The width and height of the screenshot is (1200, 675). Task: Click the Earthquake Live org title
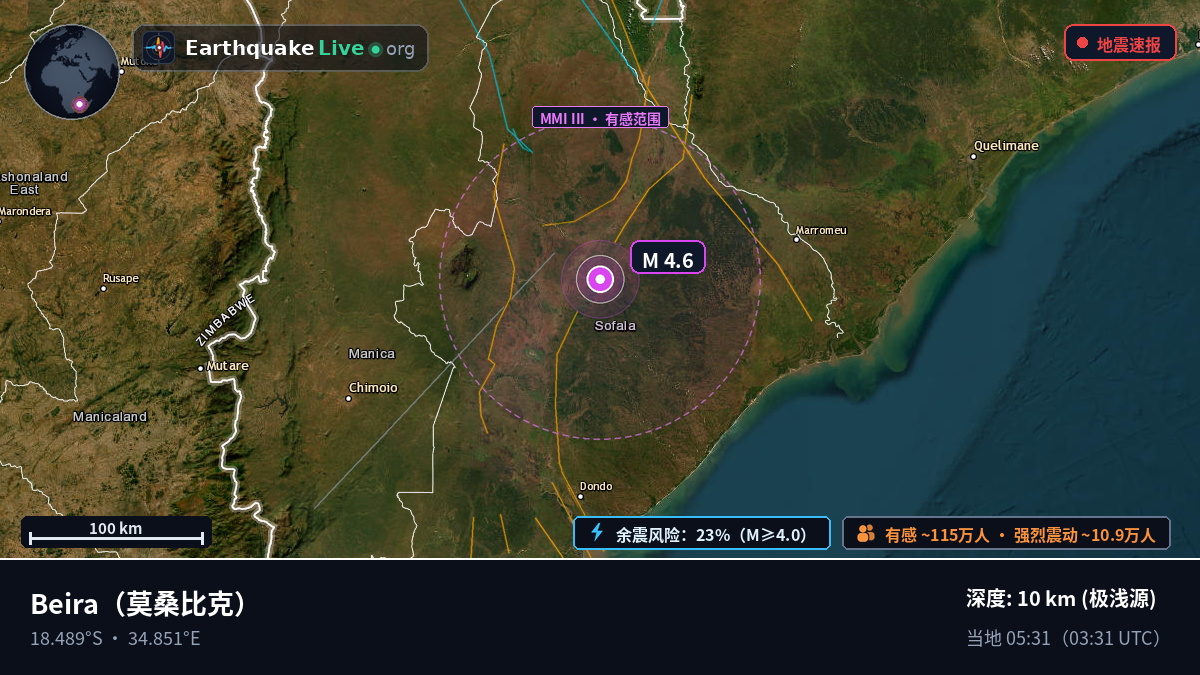point(300,48)
